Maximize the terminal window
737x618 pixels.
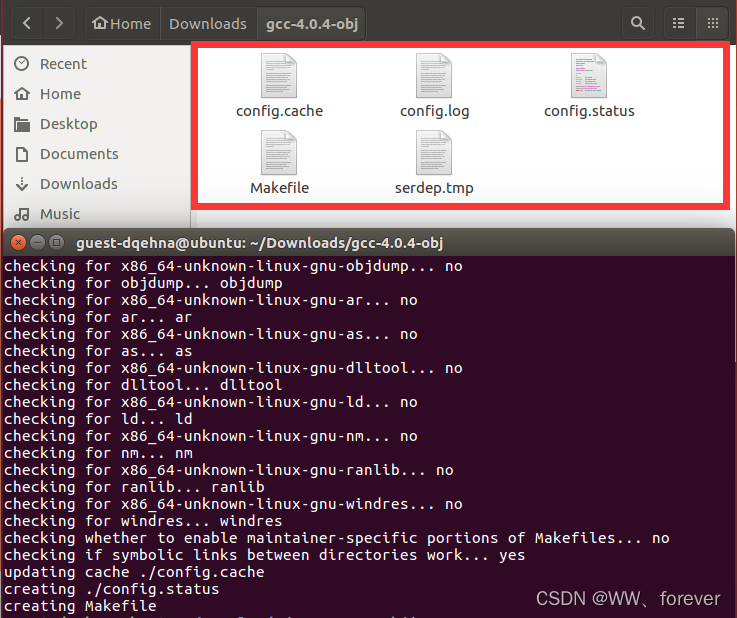click(x=56, y=243)
